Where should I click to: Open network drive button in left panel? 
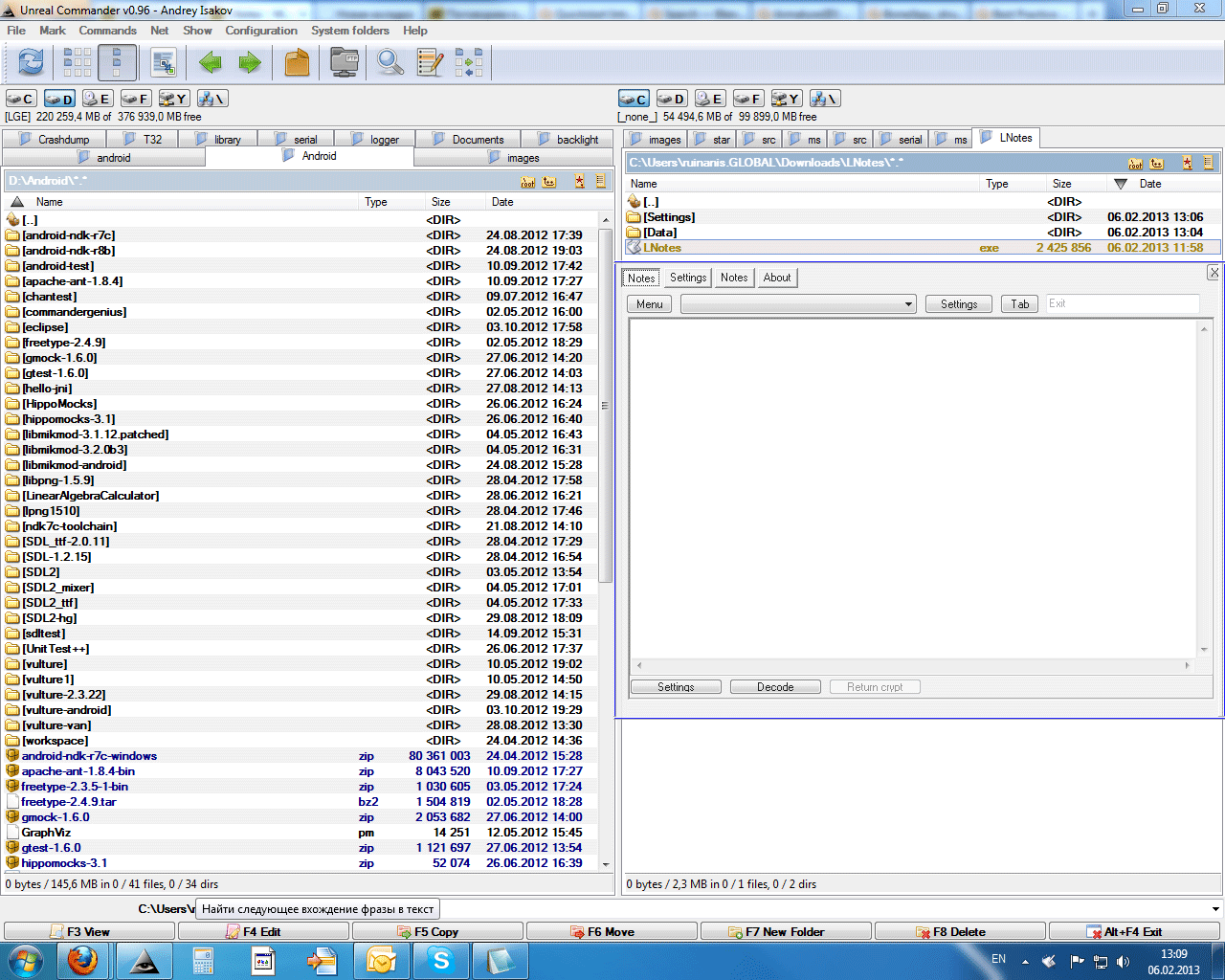tap(212, 99)
